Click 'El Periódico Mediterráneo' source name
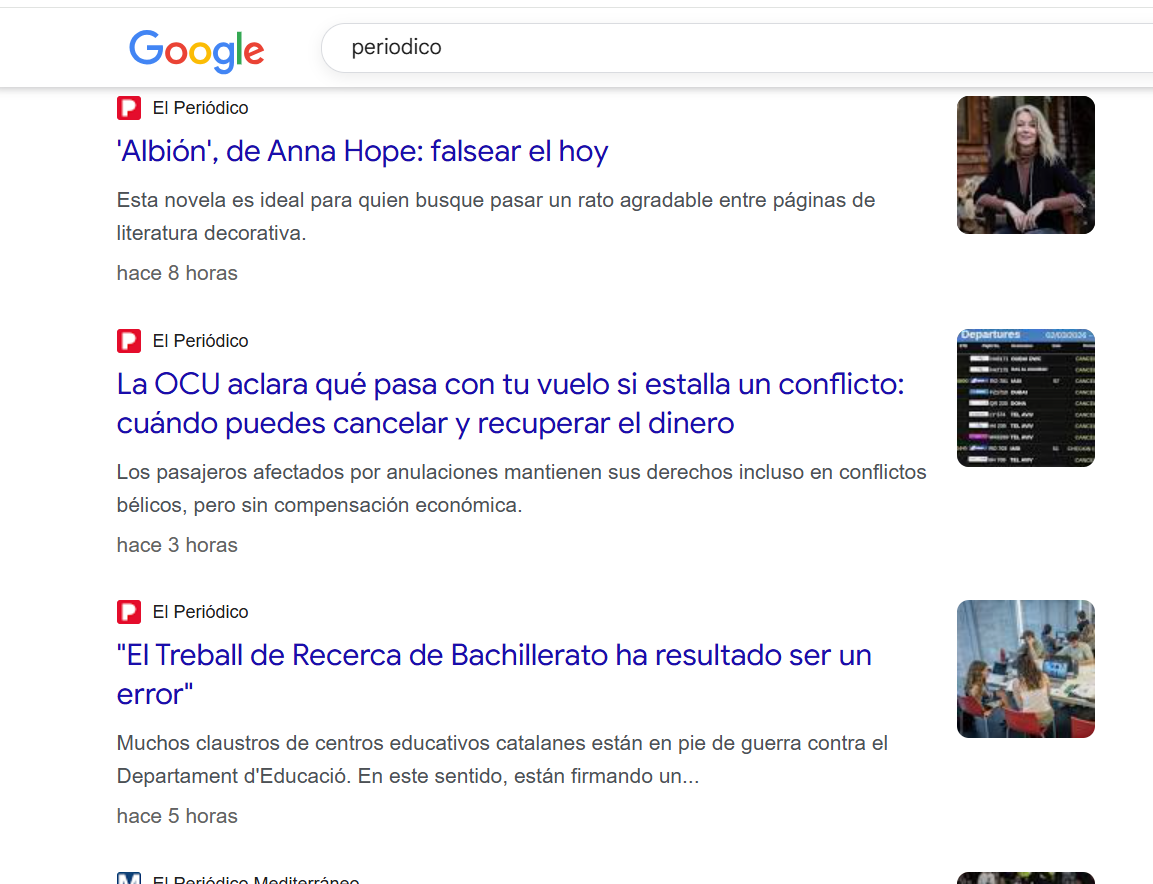The width and height of the screenshot is (1153, 884). [x=256, y=880]
